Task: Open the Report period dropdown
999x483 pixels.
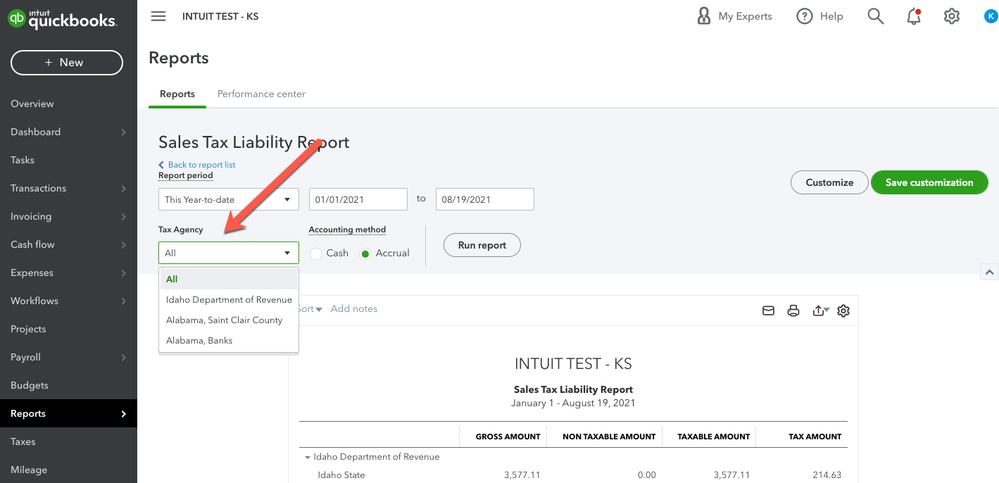Action: tap(228, 199)
